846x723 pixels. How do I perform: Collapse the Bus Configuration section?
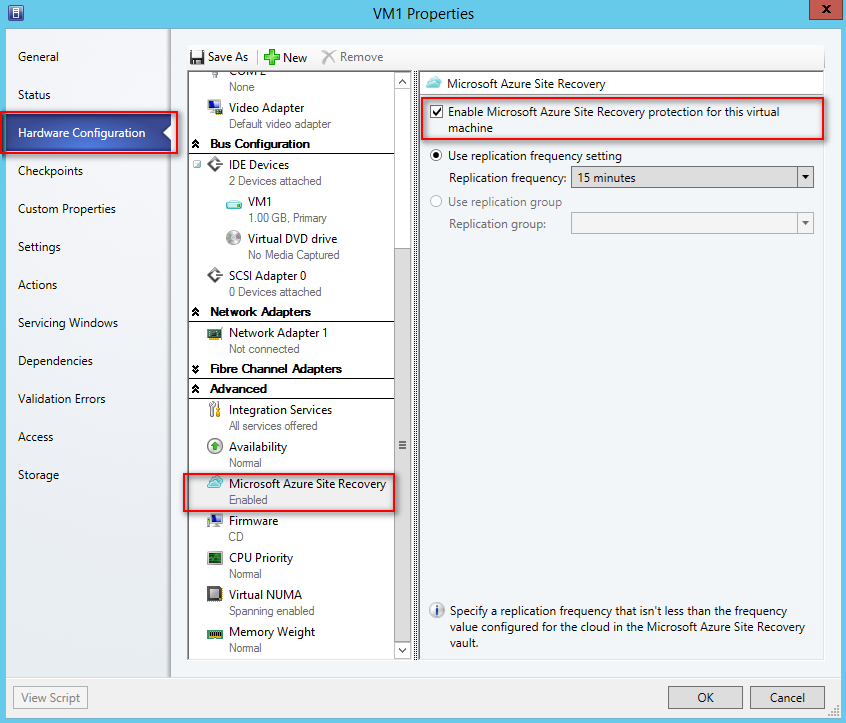pyautogui.click(x=196, y=144)
